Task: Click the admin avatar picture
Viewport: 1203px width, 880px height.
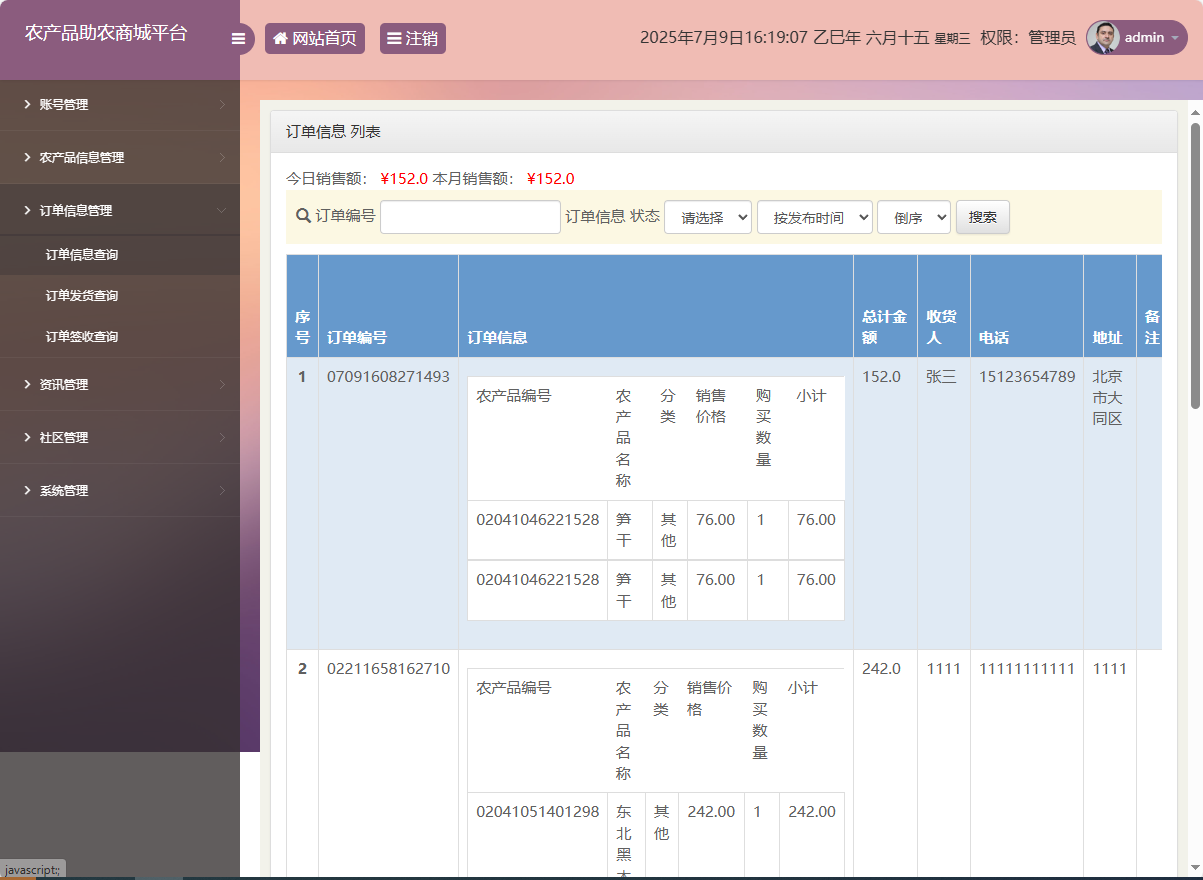Action: [1103, 37]
